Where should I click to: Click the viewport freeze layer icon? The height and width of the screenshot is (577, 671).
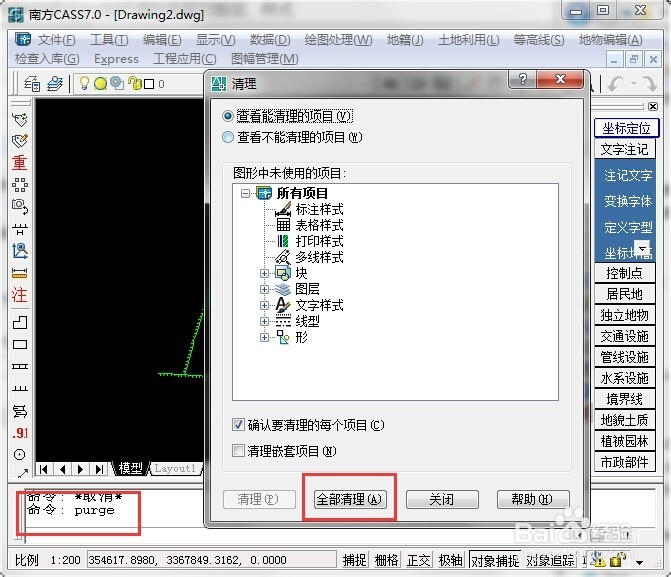(x=117, y=83)
